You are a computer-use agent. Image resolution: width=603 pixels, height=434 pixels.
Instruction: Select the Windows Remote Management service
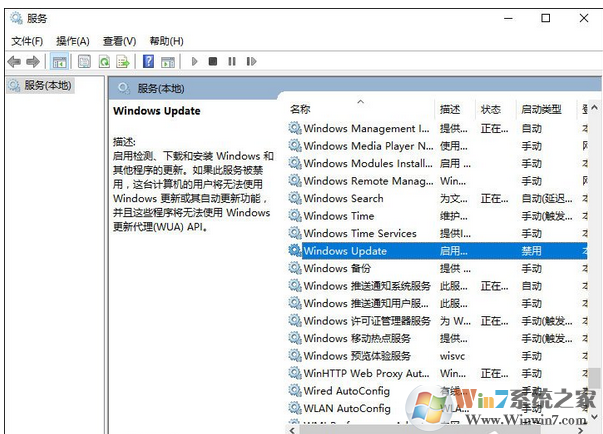tap(438, 181)
